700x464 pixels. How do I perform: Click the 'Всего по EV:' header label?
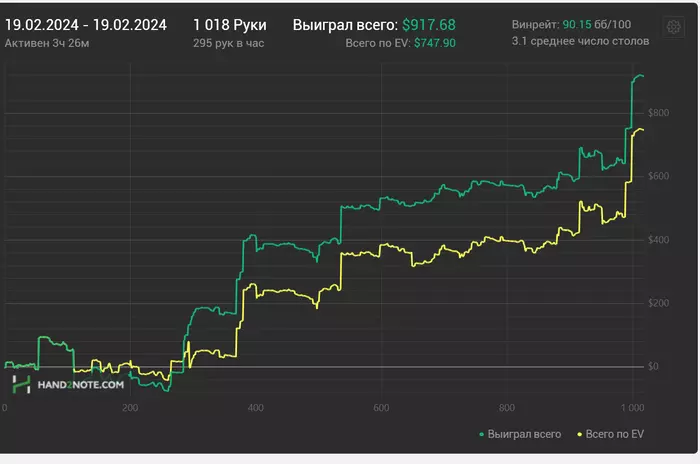(x=378, y=43)
